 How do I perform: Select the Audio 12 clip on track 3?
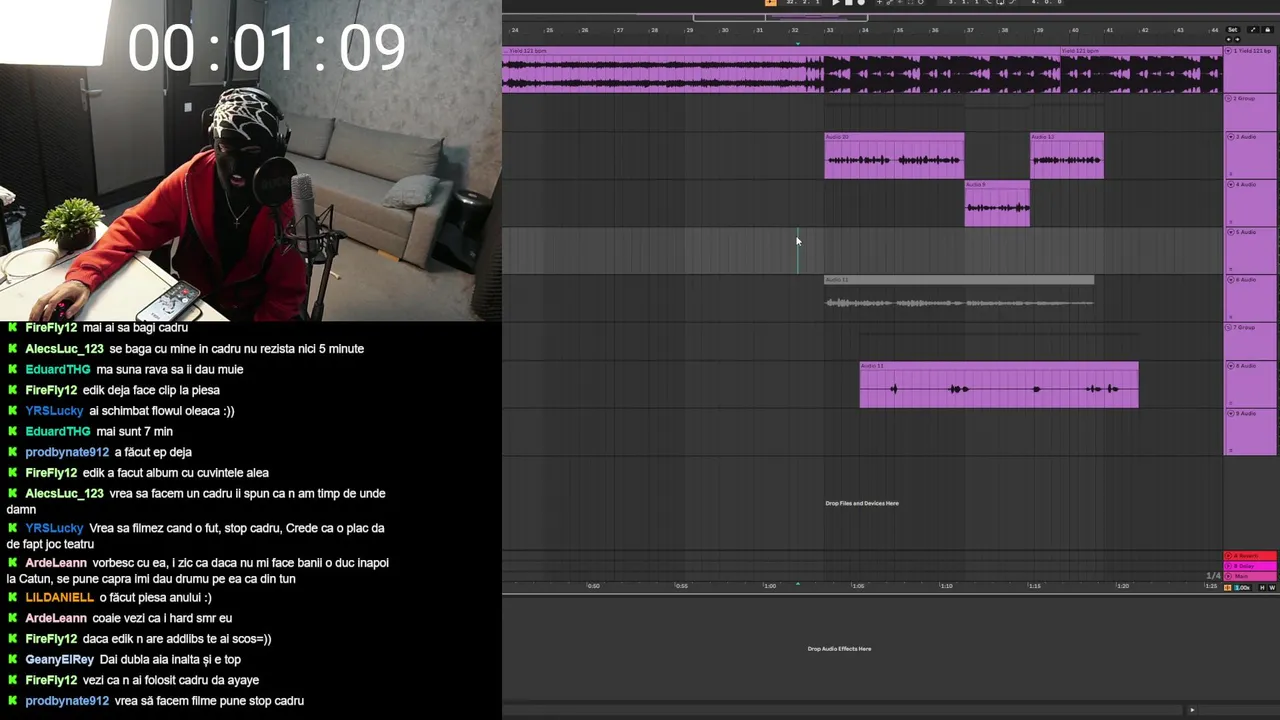click(x=1067, y=156)
